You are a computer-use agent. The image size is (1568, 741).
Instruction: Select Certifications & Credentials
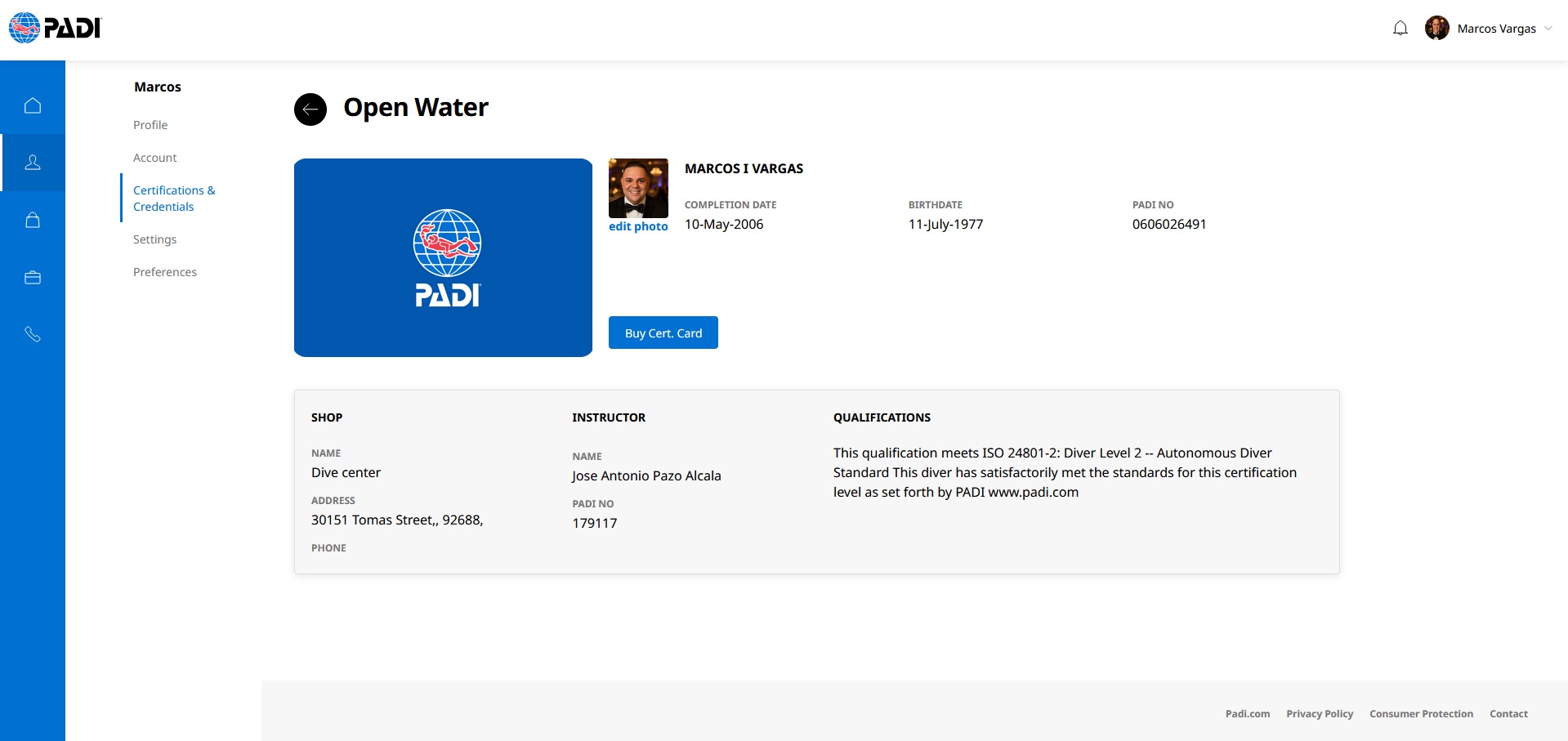pyautogui.click(x=174, y=199)
